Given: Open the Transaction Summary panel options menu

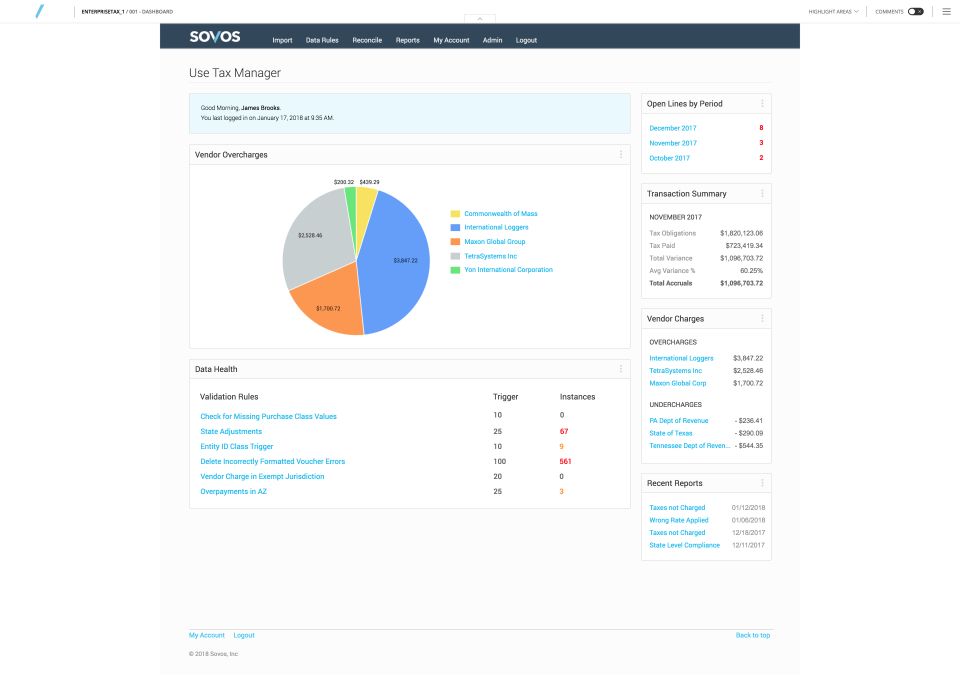Looking at the screenshot, I should [762, 193].
